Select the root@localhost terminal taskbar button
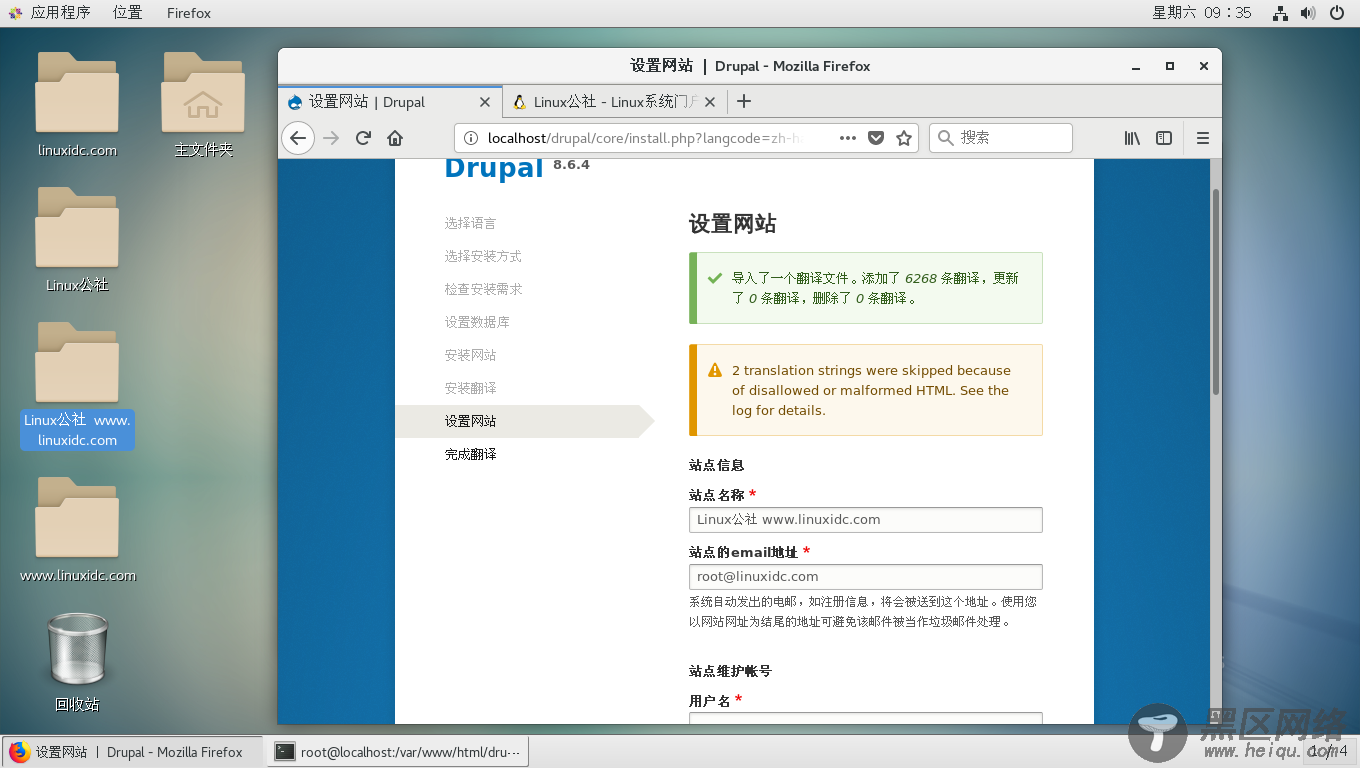Screen dimensions: 1360x768 398,752
